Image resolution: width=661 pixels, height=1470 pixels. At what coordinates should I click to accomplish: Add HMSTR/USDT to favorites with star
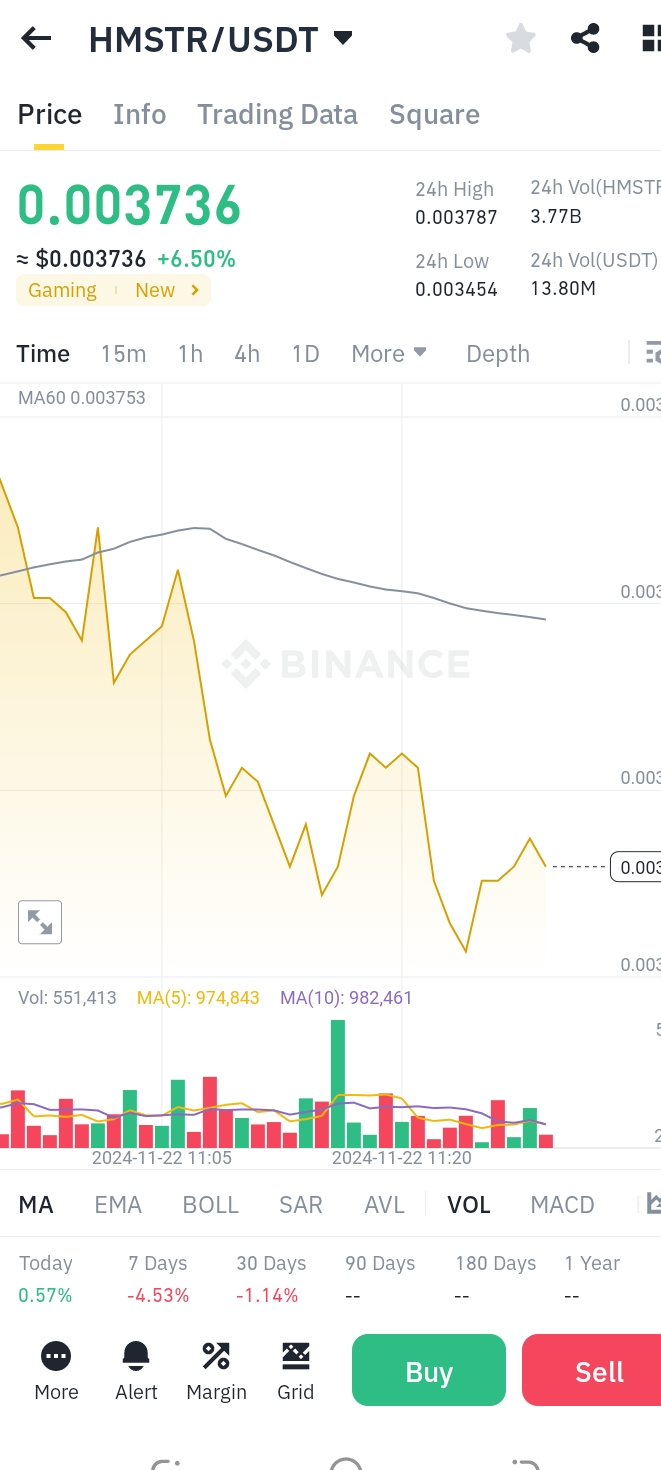pos(521,39)
